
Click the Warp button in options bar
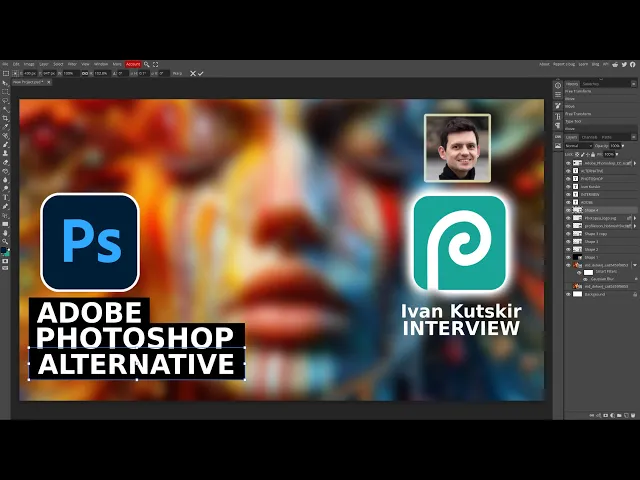177,73
